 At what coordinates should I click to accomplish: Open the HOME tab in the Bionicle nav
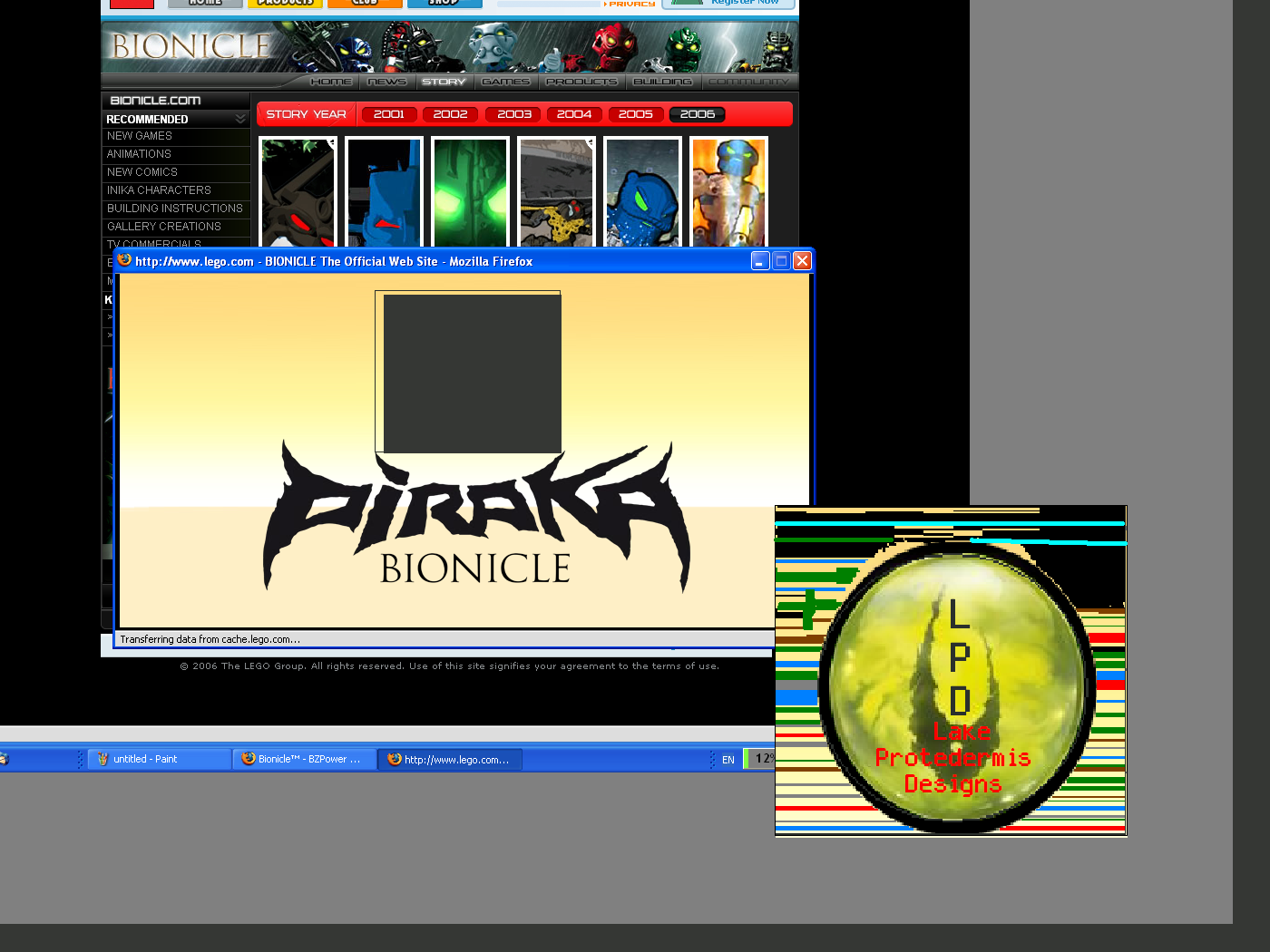331,82
